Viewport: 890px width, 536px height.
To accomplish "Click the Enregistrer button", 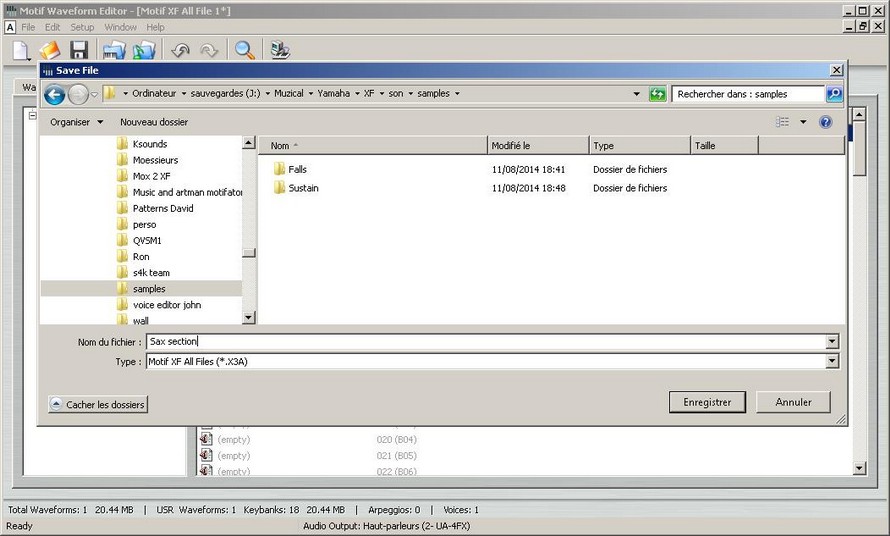I will (x=707, y=402).
